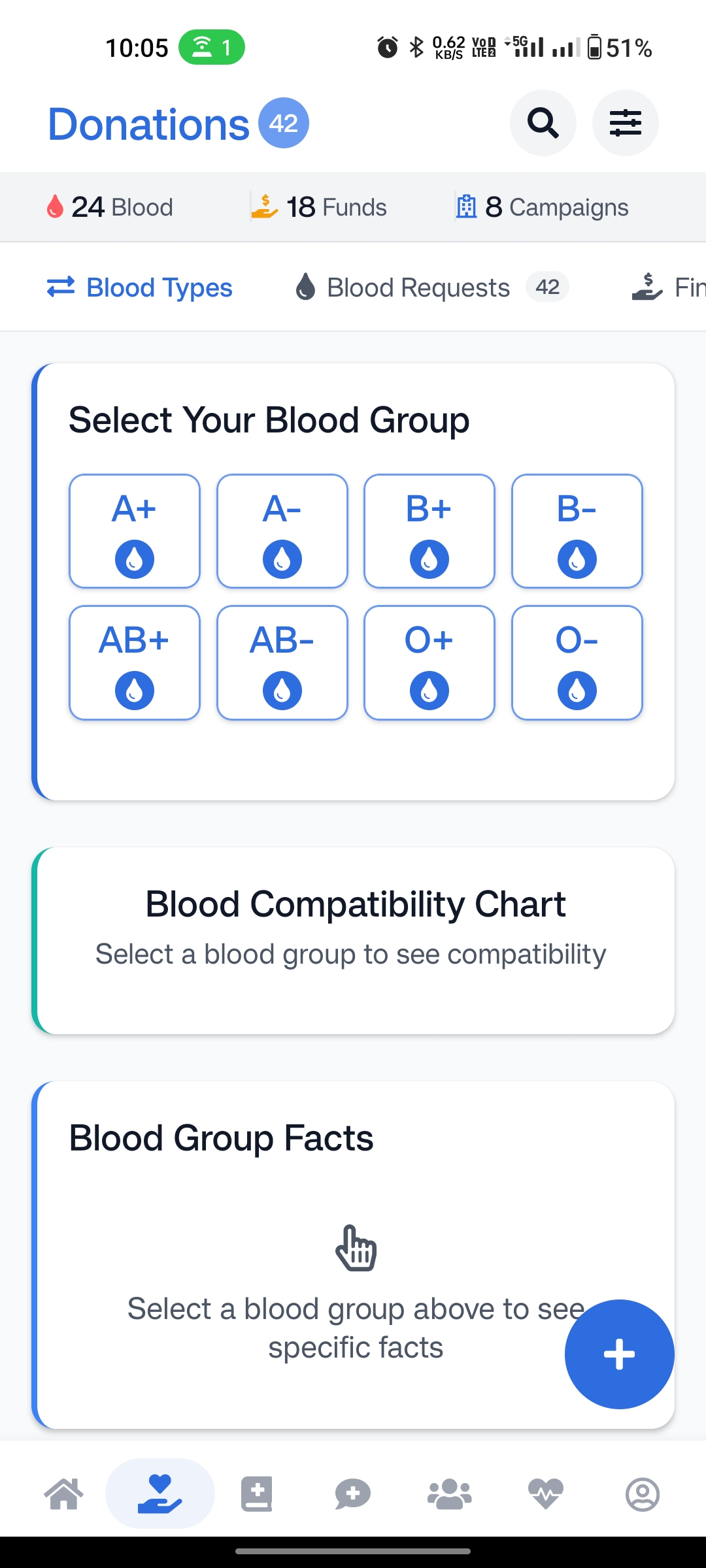Image resolution: width=706 pixels, height=1568 pixels.
Task: Tap the 24 Blood stat
Action: click(110, 207)
